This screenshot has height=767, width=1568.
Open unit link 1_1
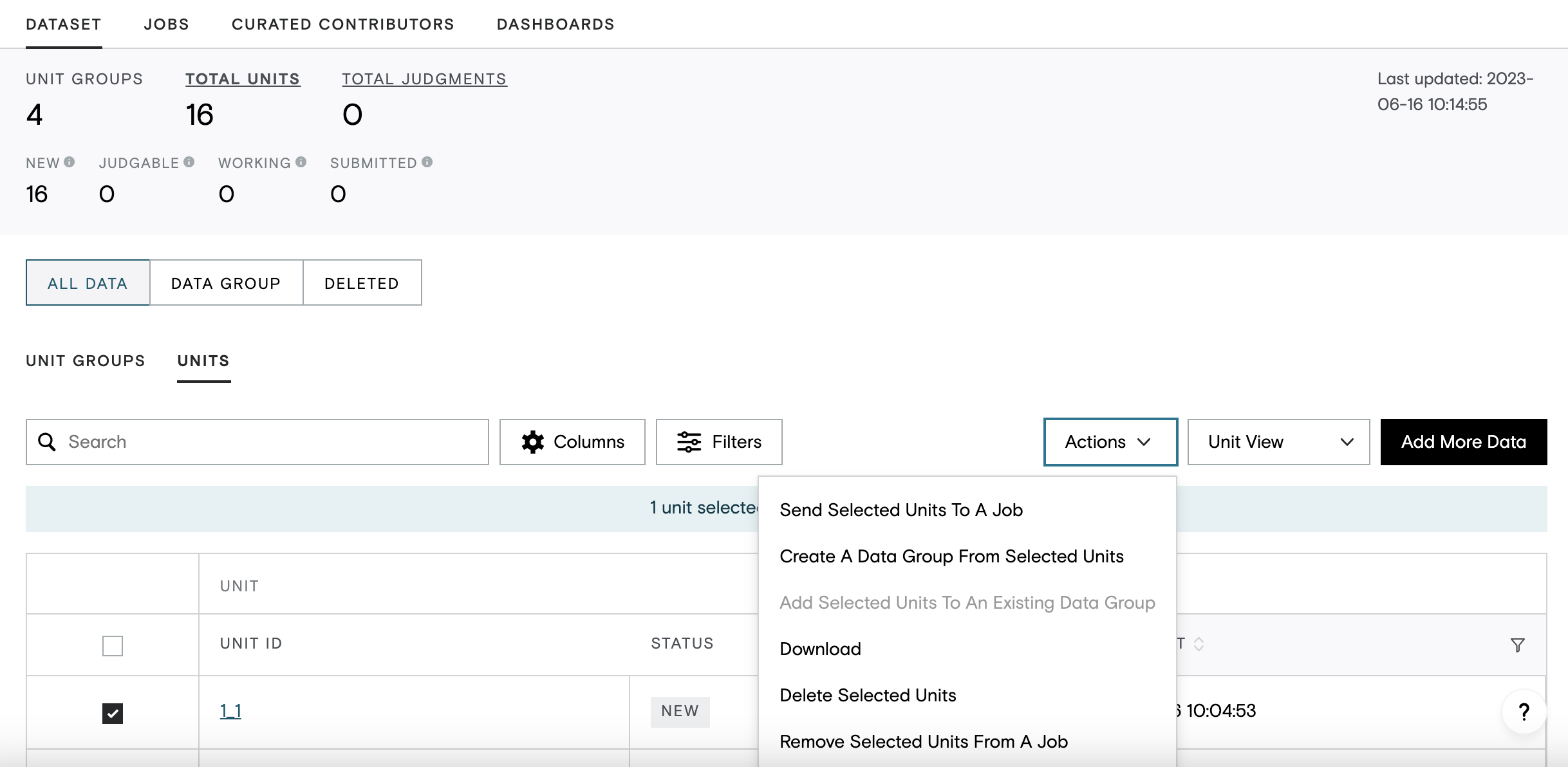coord(230,711)
